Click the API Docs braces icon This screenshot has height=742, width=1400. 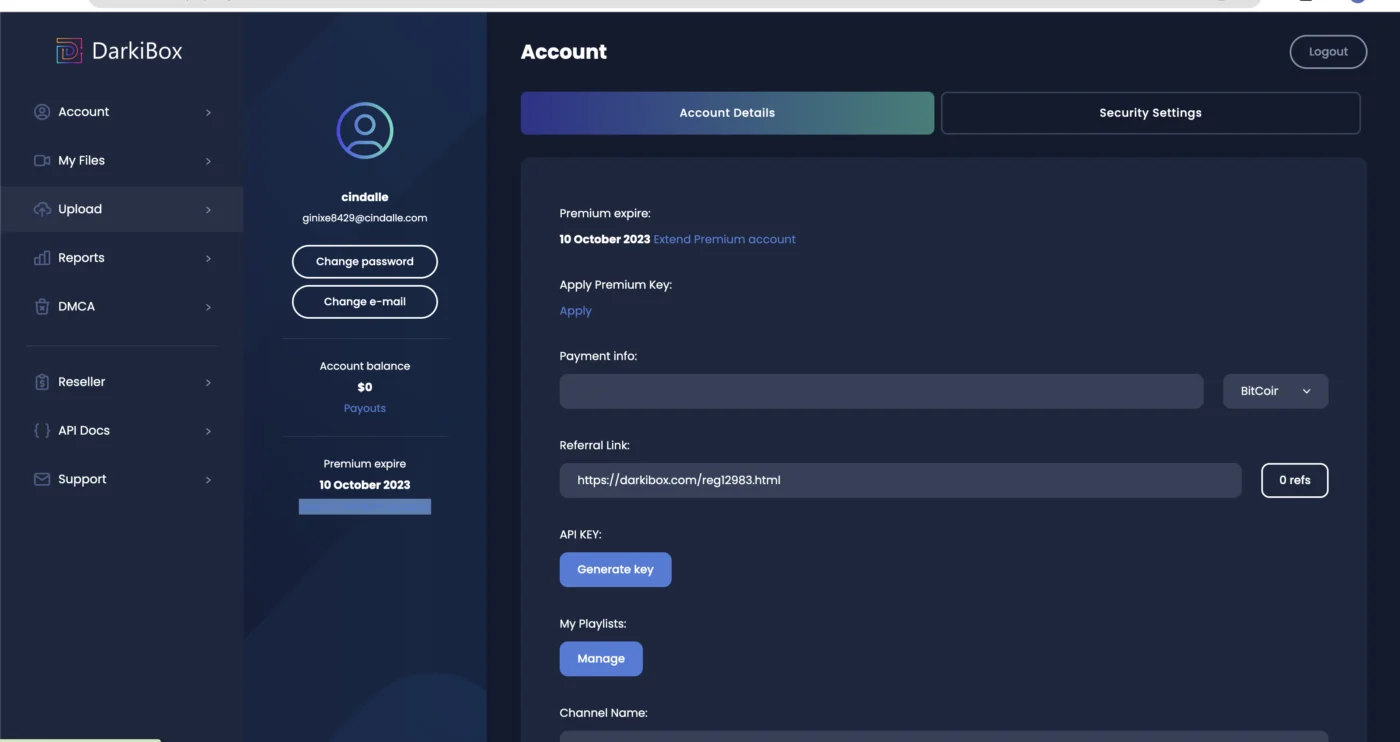click(x=42, y=431)
